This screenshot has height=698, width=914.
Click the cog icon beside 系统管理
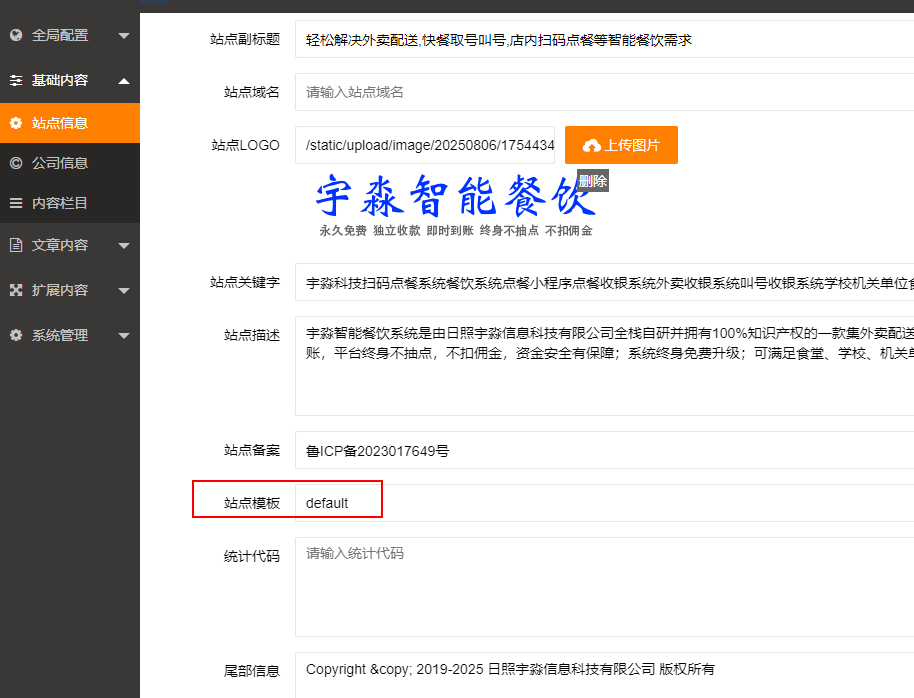[x=16, y=335]
